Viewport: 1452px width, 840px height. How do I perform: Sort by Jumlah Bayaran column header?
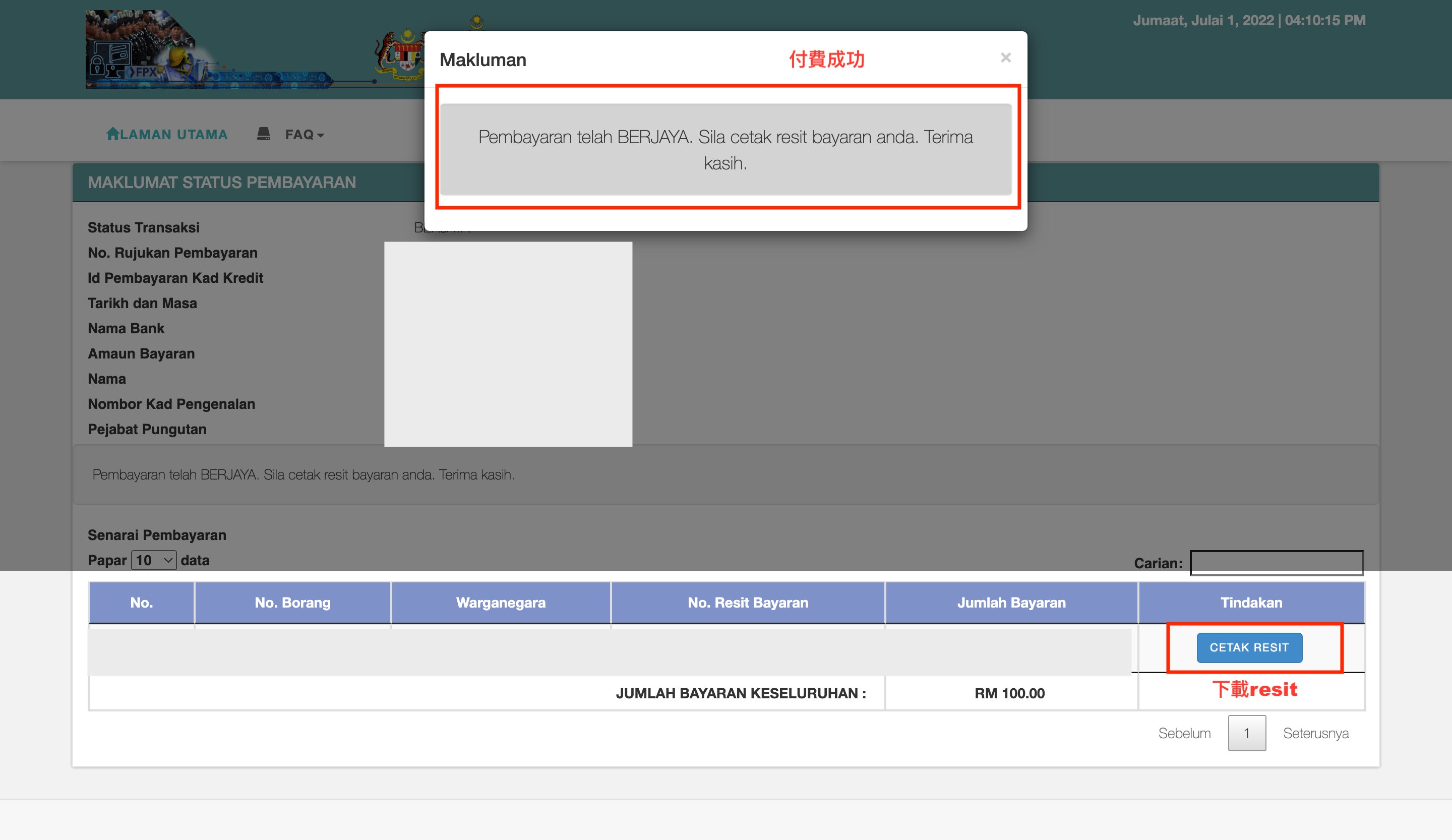pos(1011,602)
